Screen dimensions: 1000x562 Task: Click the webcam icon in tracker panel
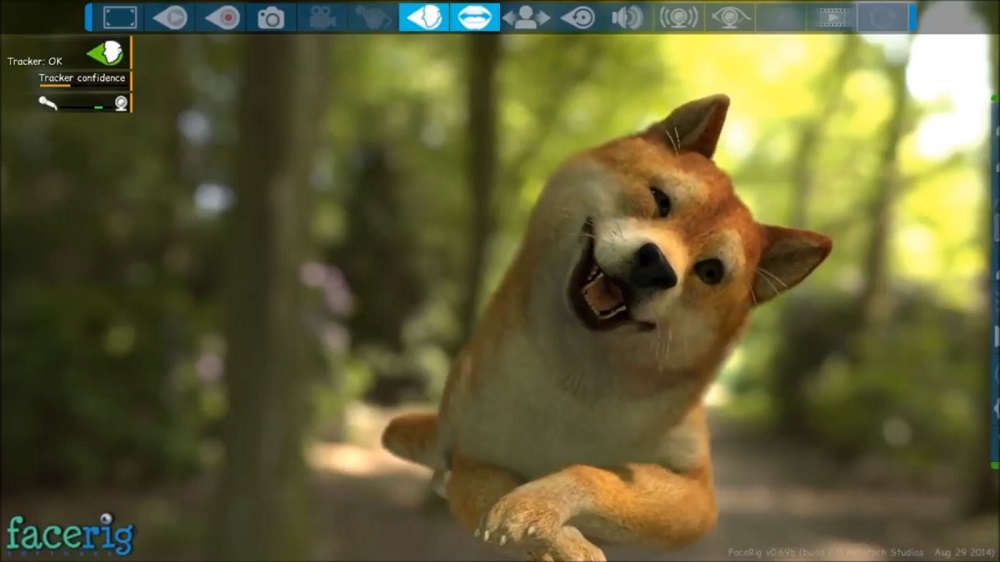pos(121,103)
